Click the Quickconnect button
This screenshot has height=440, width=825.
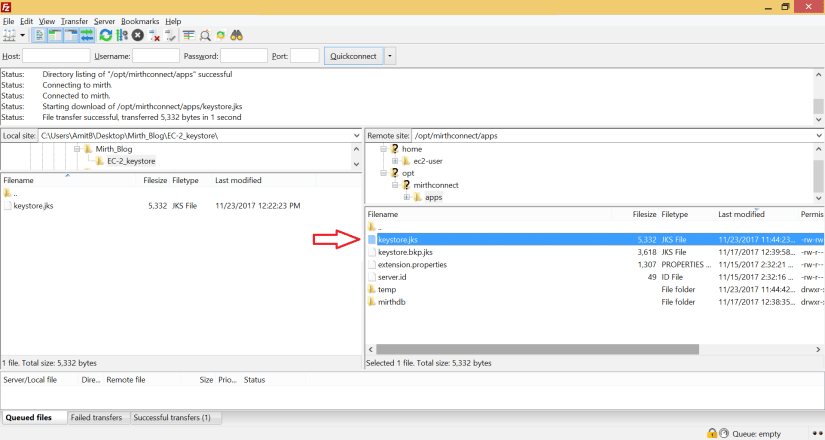(353, 56)
